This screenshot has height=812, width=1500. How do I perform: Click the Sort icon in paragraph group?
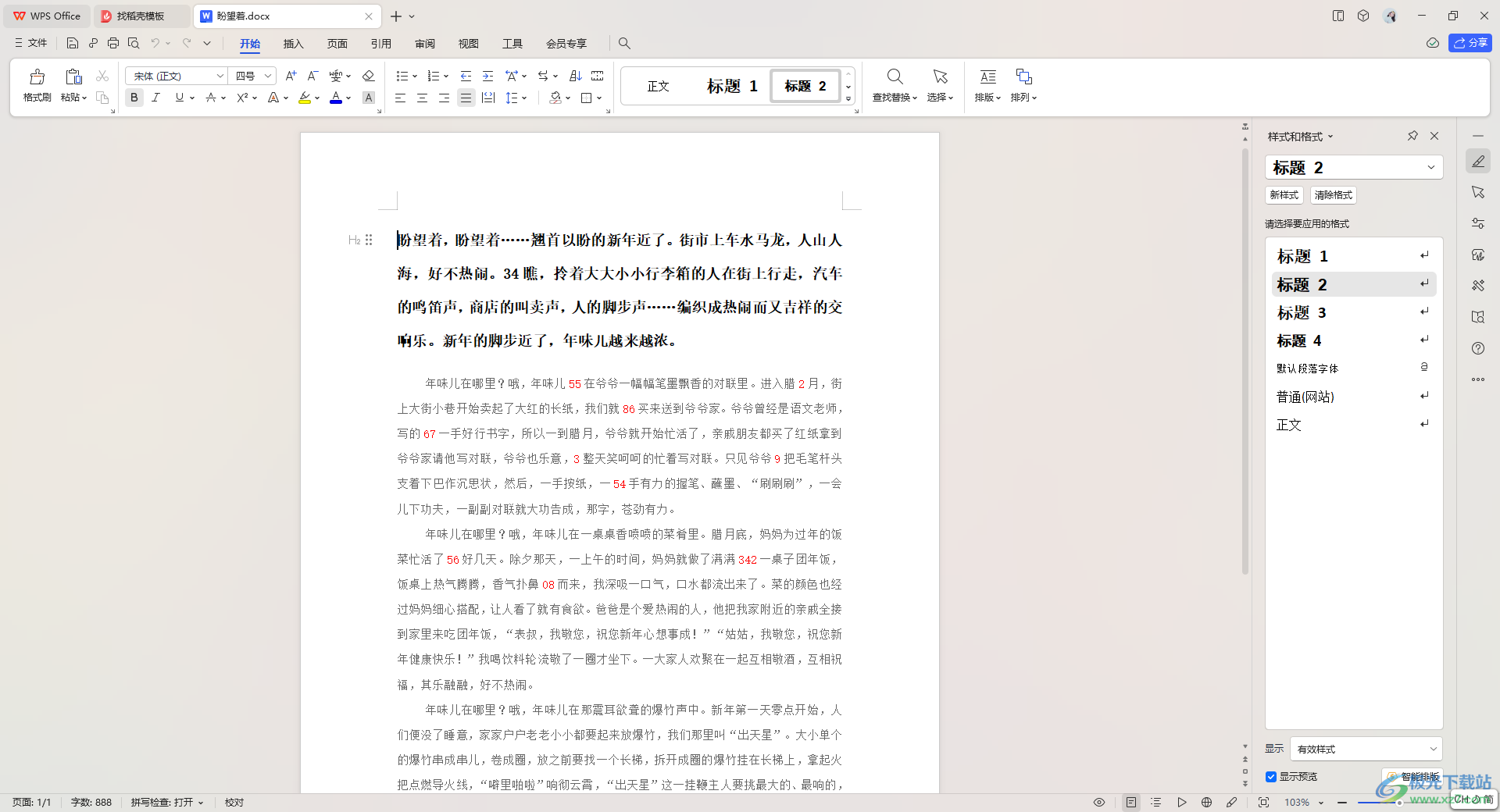point(576,76)
